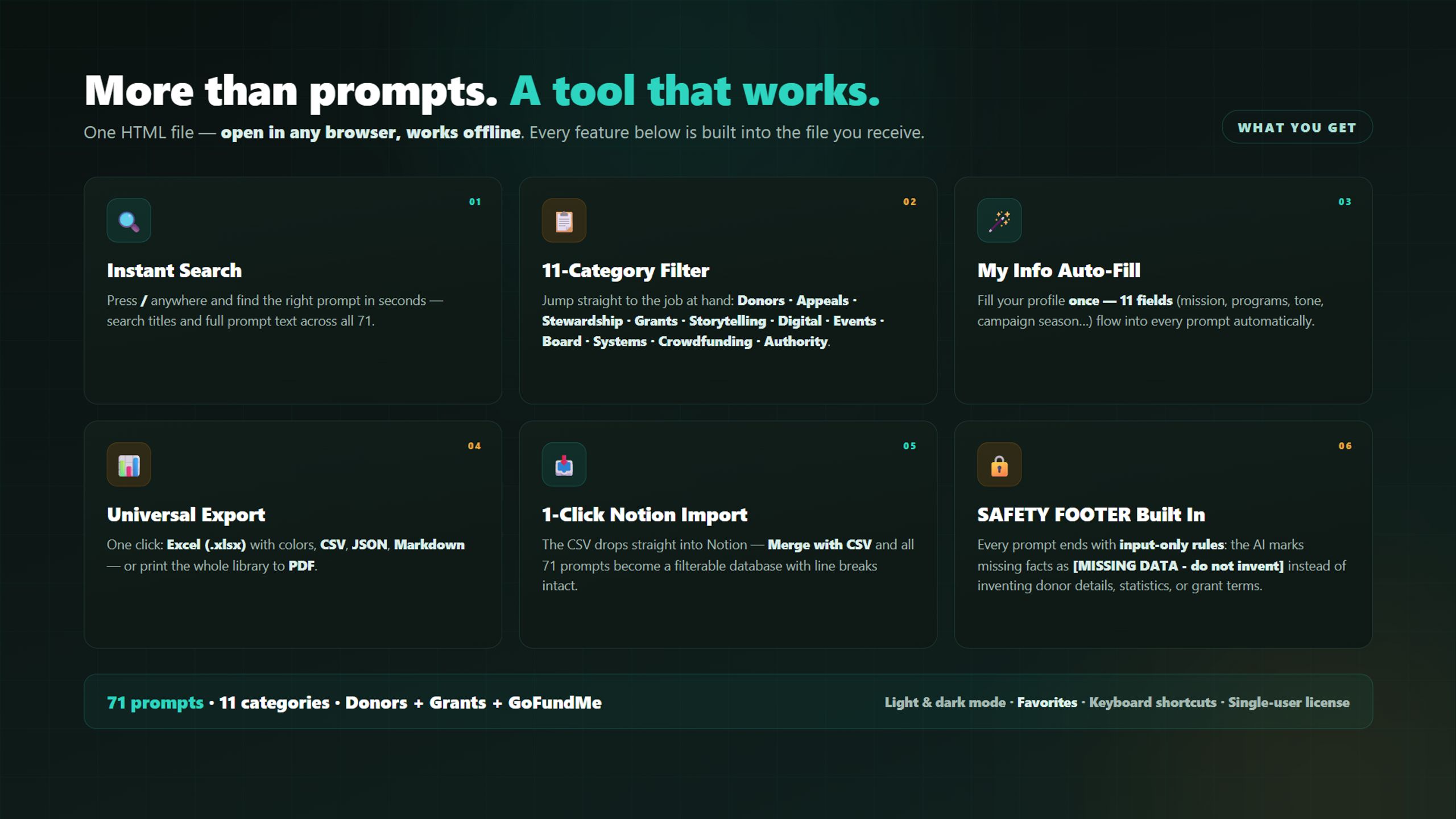Select the SAFETY FOOTER Built In heading
The image size is (1456, 819).
1091,515
